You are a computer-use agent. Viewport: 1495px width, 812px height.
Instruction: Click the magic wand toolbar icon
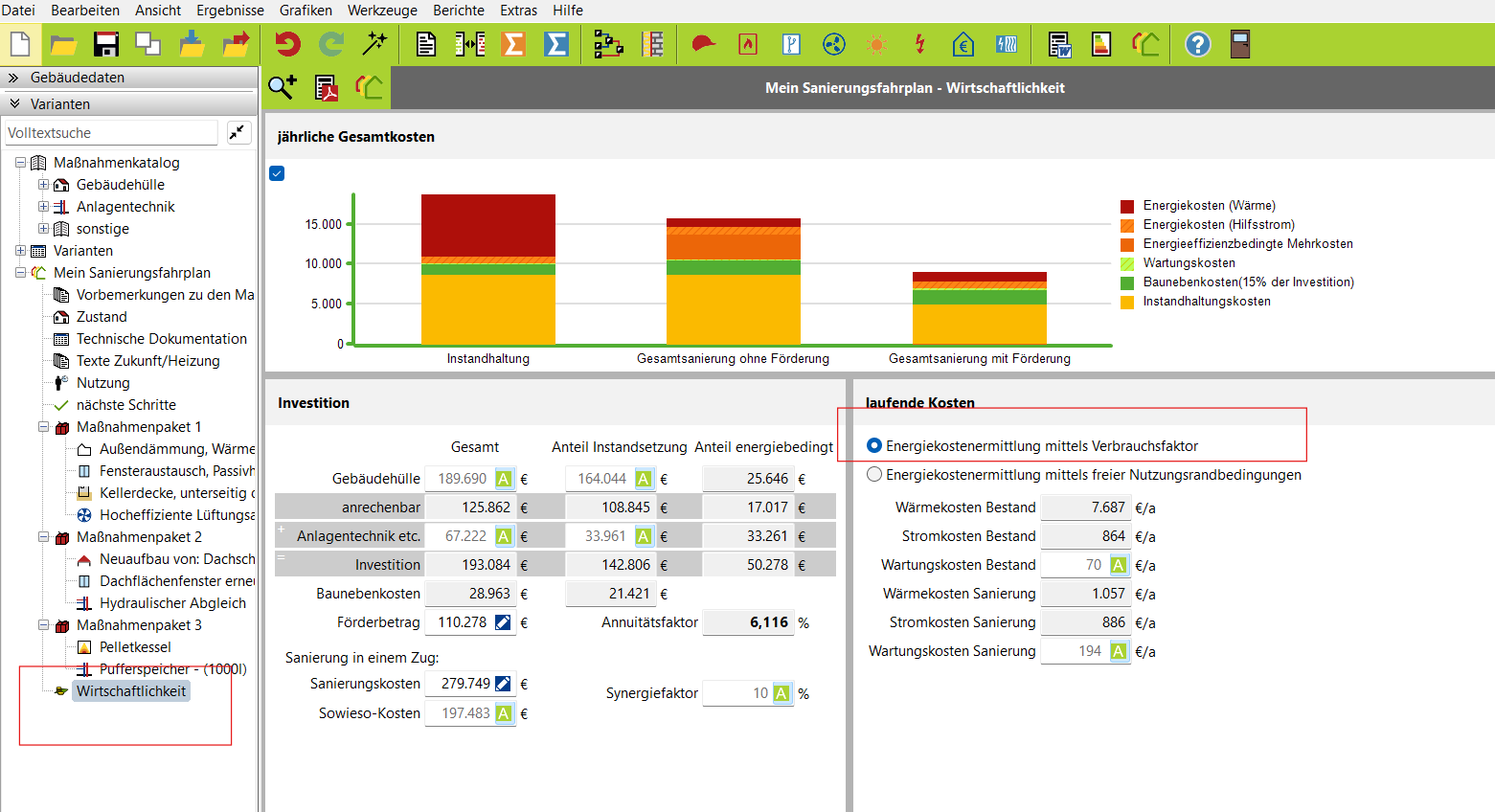(374, 44)
